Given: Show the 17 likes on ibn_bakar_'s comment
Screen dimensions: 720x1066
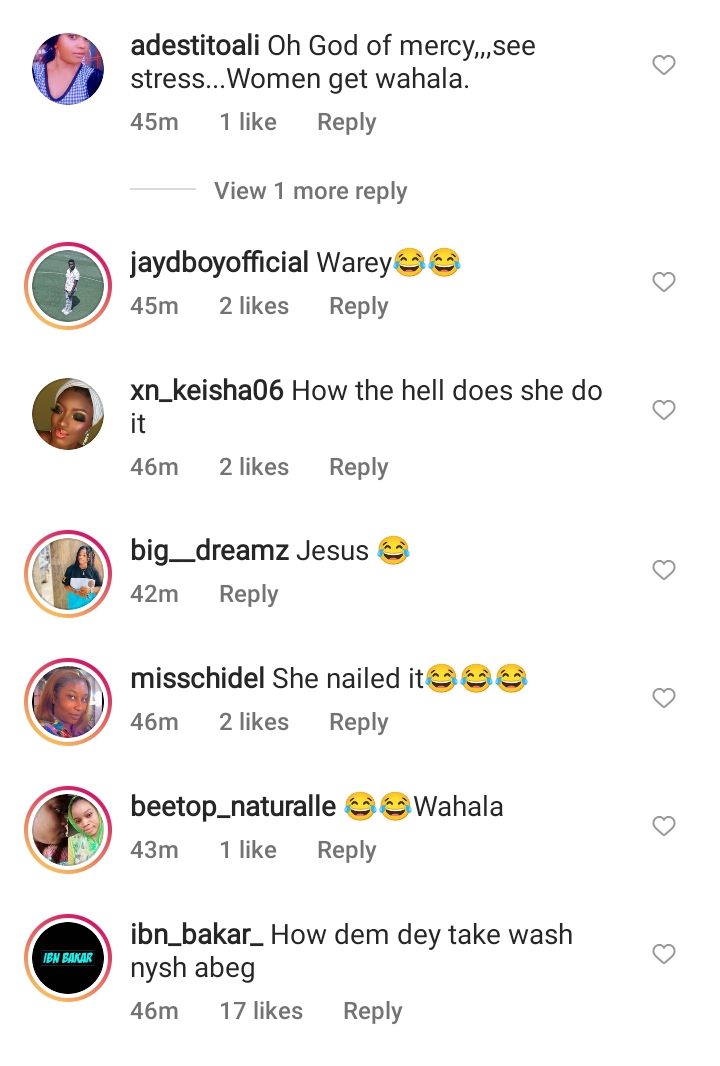Looking at the screenshot, I should pyautogui.click(x=261, y=1011).
